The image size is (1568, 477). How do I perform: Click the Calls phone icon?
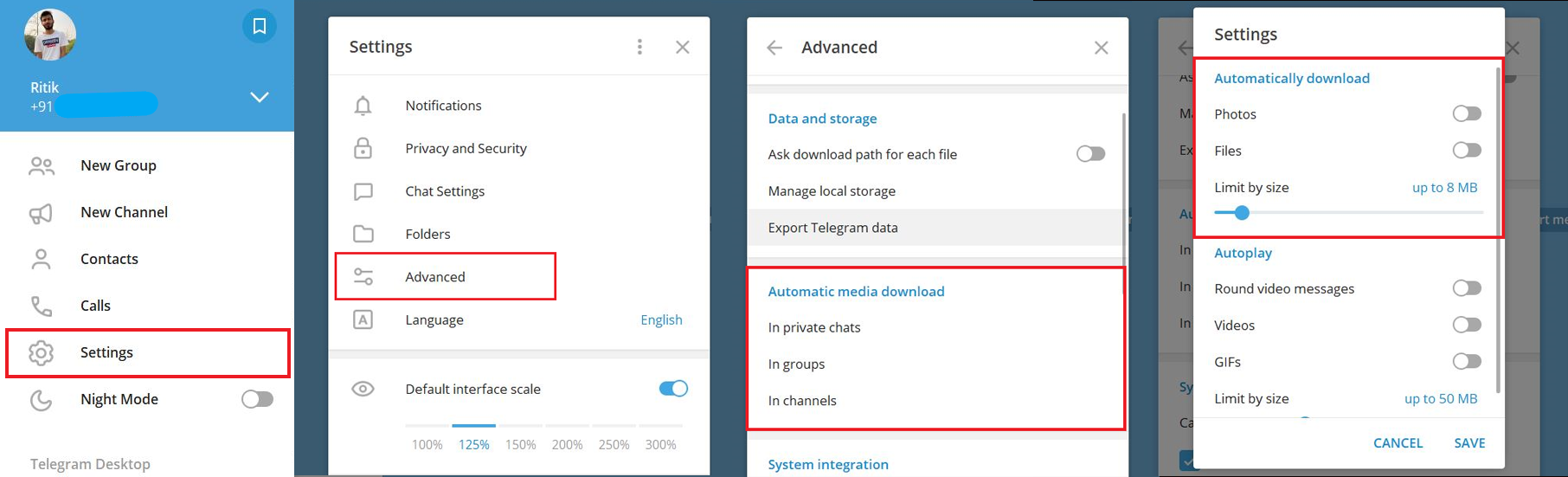42,306
